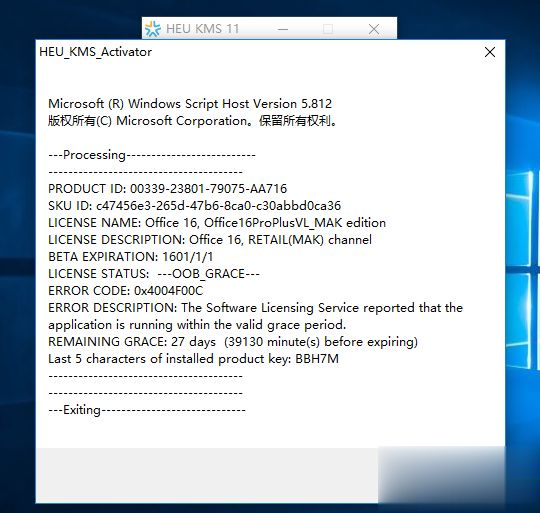Image resolution: width=540 pixels, height=513 pixels.
Task: Click the Windows Script Host Version 5.812 line
Action: [x=190, y=104]
